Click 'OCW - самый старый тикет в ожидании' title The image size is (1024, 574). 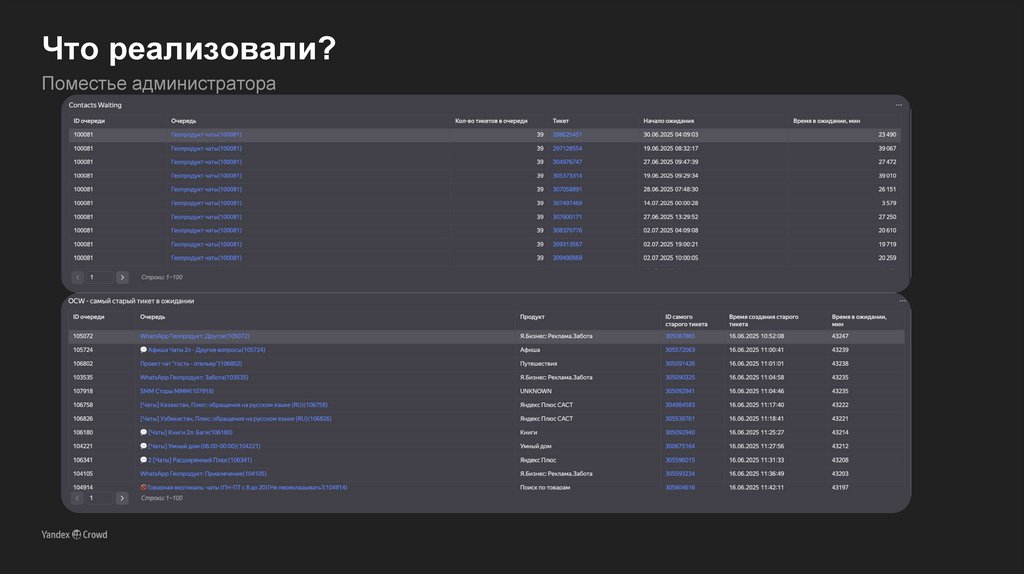tap(131, 301)
